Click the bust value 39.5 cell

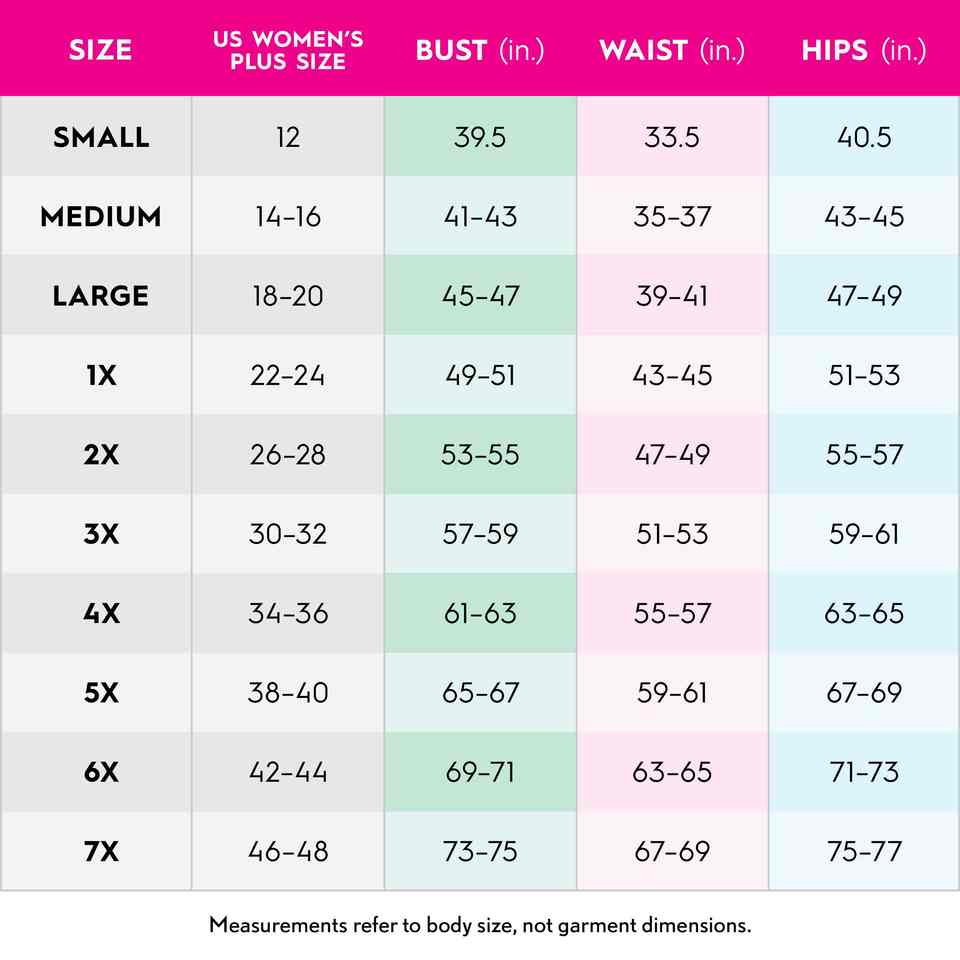tap(480, 137)
